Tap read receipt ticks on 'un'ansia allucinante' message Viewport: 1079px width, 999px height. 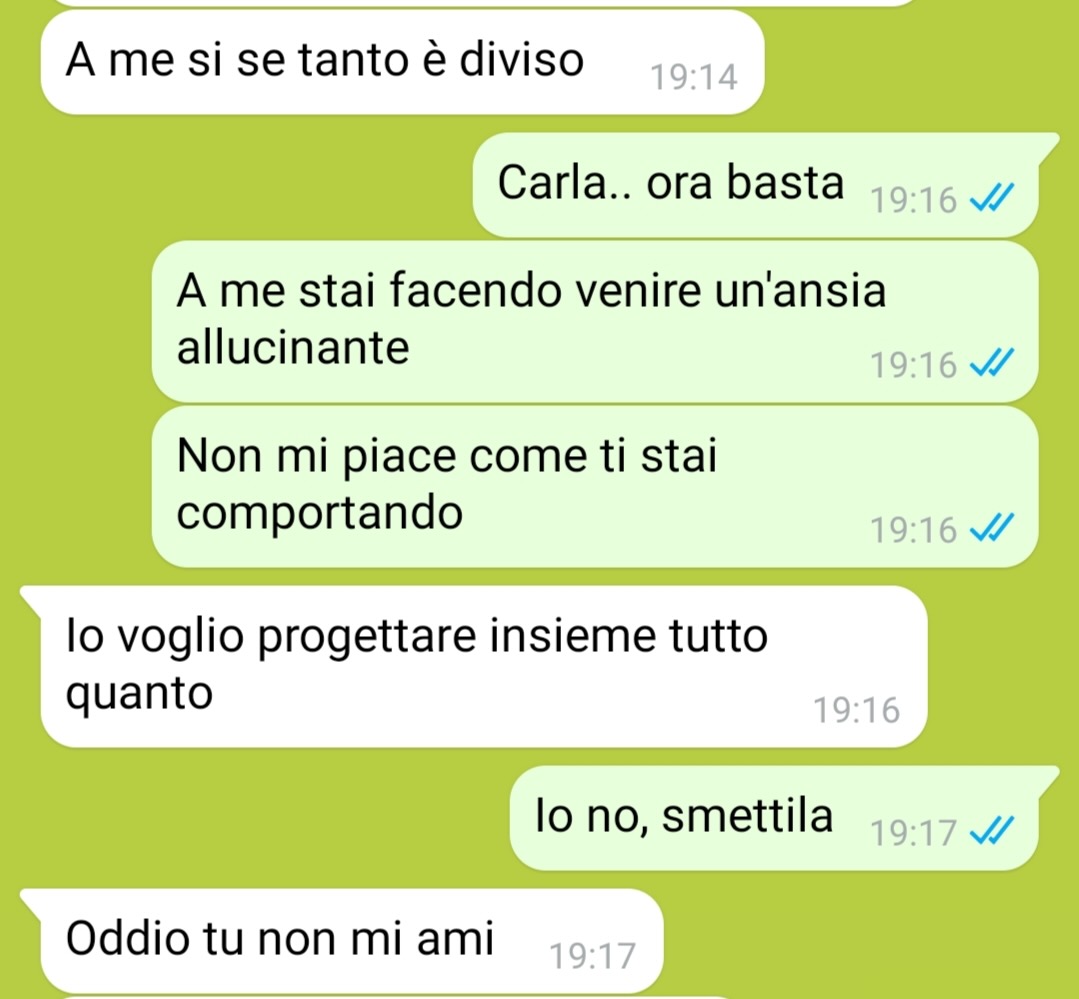[991, 363]
